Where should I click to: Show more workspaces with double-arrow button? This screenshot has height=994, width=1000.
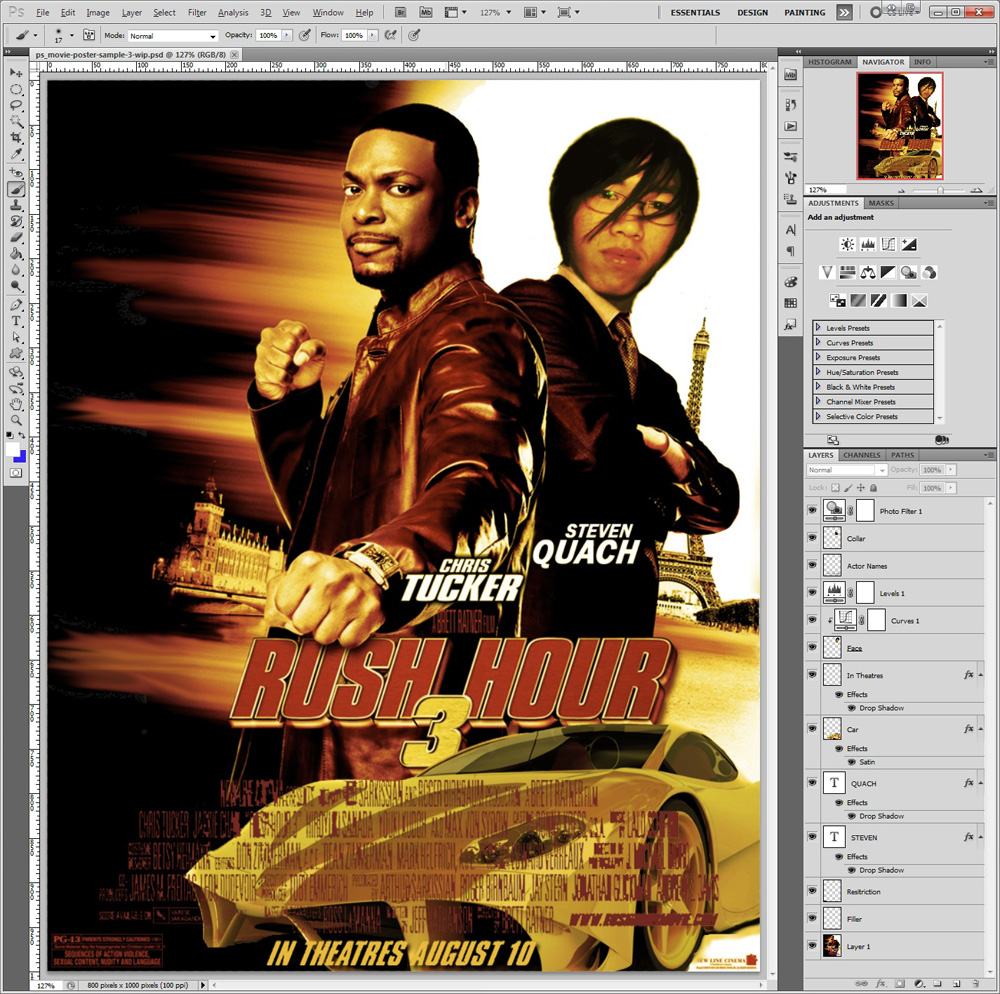(x=844, y=12)
